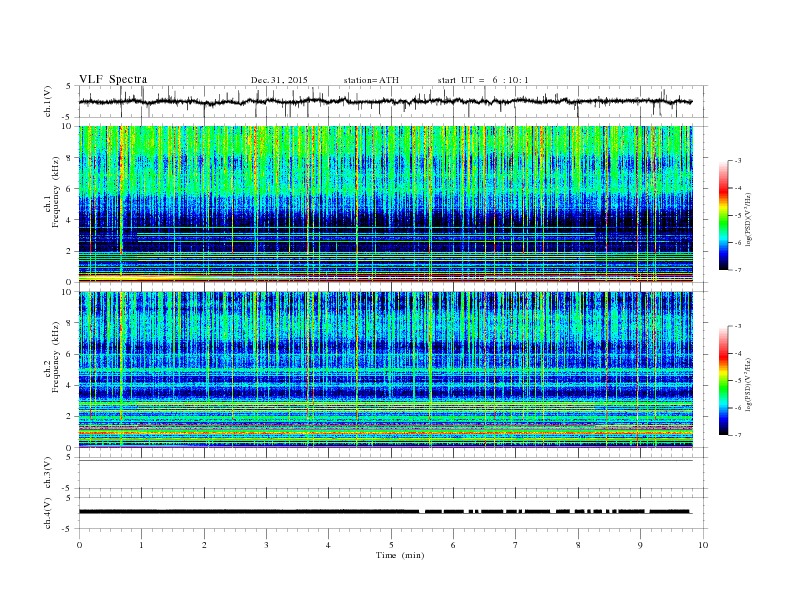792x612 pixels.
Task: Click the '-7' tick on ch.1 colorbar
Action: click(x=737, y=270)
